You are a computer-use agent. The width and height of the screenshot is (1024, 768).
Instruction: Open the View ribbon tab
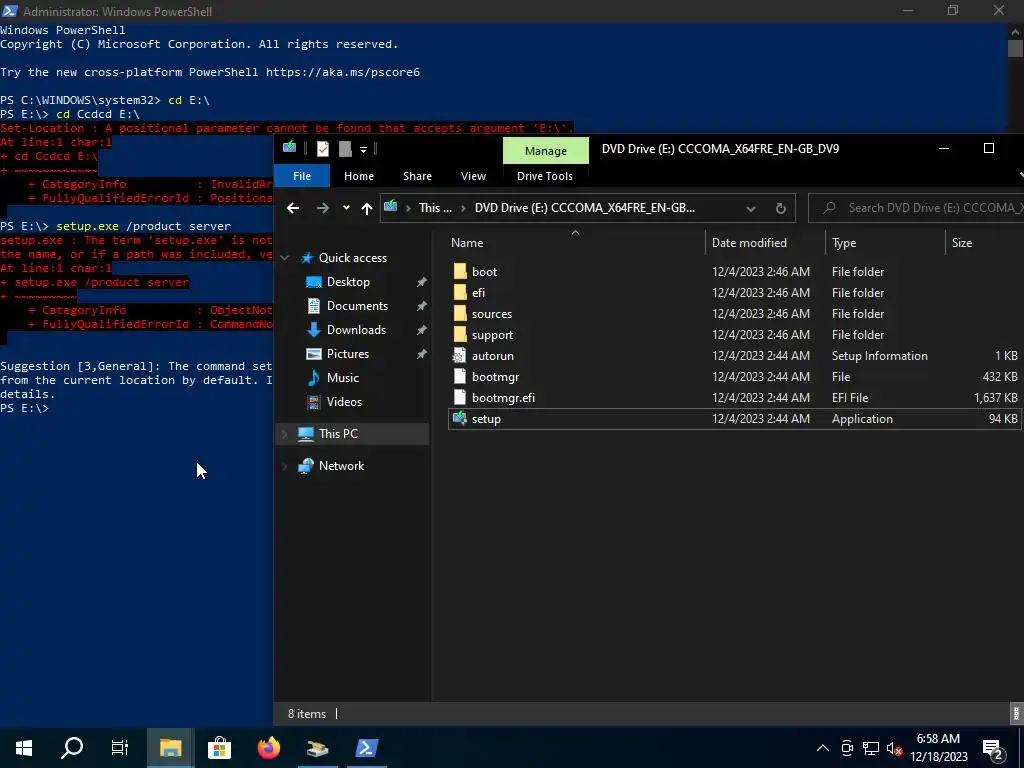473,176
